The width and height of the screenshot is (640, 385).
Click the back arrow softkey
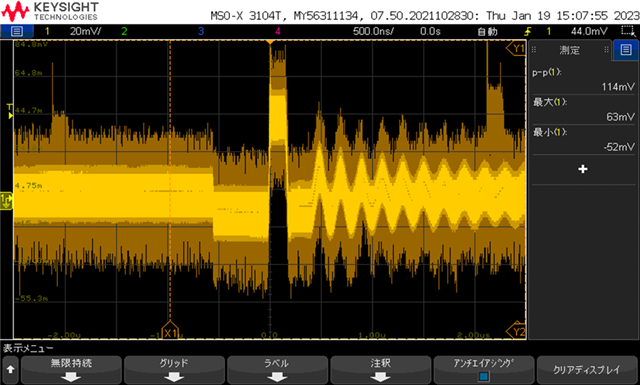(10, 370)
